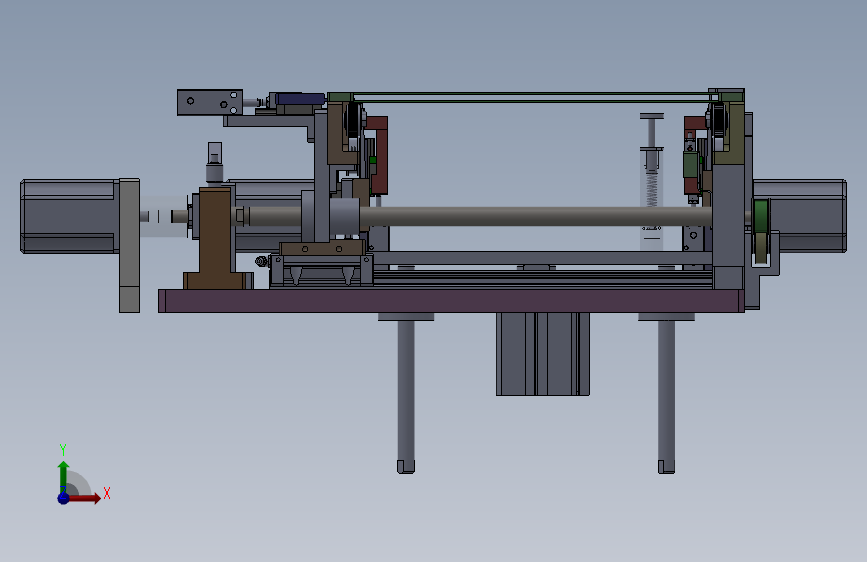867x562 pixels.
Task: Select the gray bracket plate with holes, top left
Action: [x=210, y=102]
